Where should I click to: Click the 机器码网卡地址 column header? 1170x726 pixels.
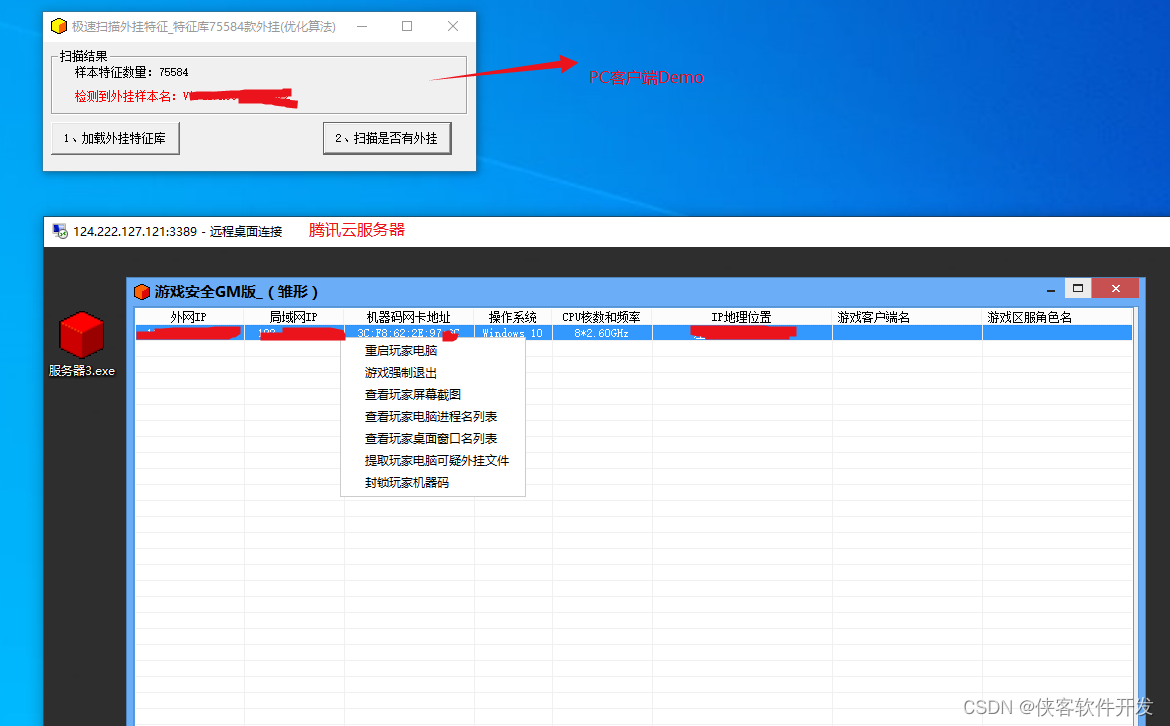[x=409, y=317]
